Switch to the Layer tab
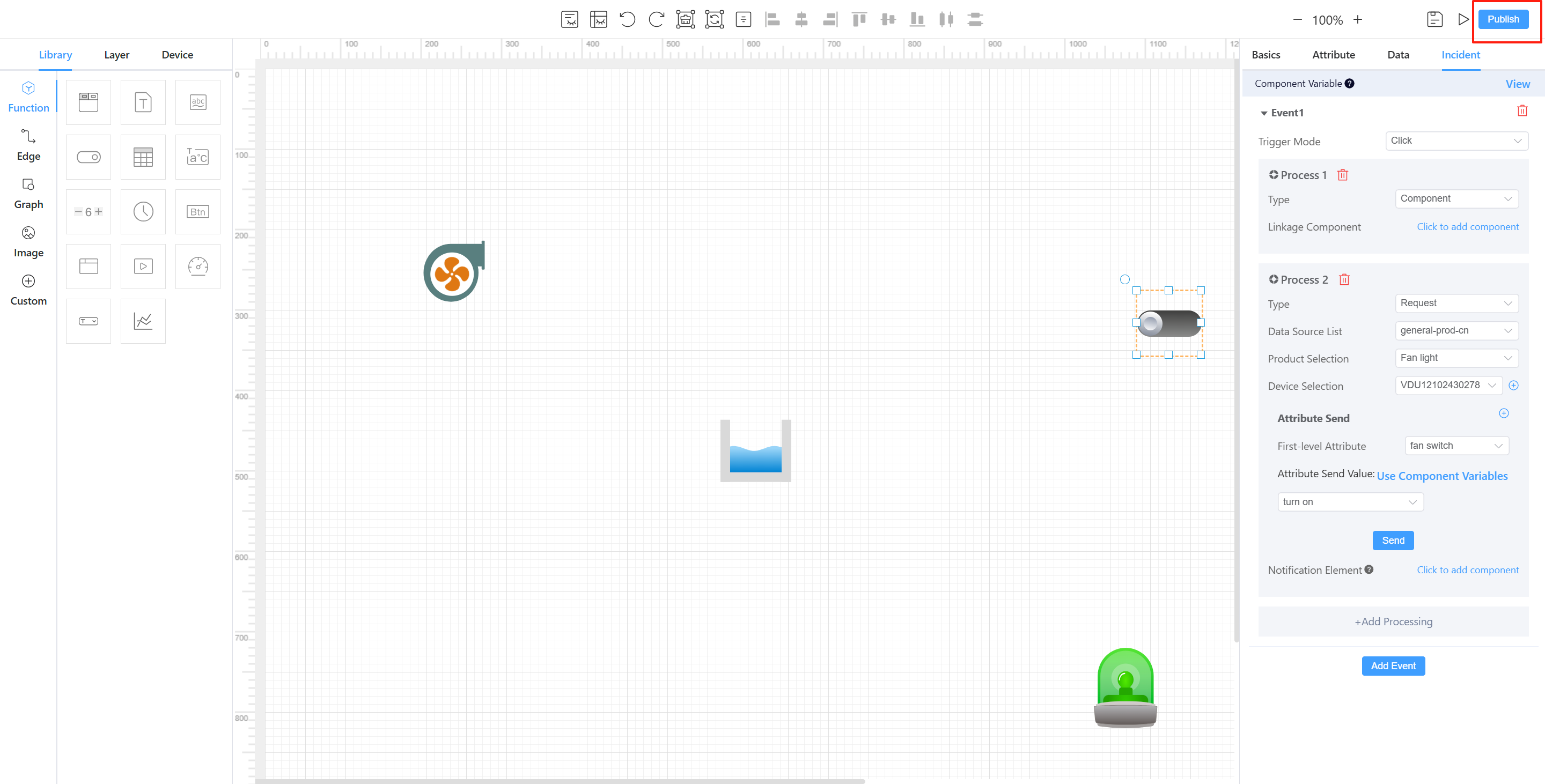Screen dimensions: 1545x784 pyautogui.click(x=116, y=55)
